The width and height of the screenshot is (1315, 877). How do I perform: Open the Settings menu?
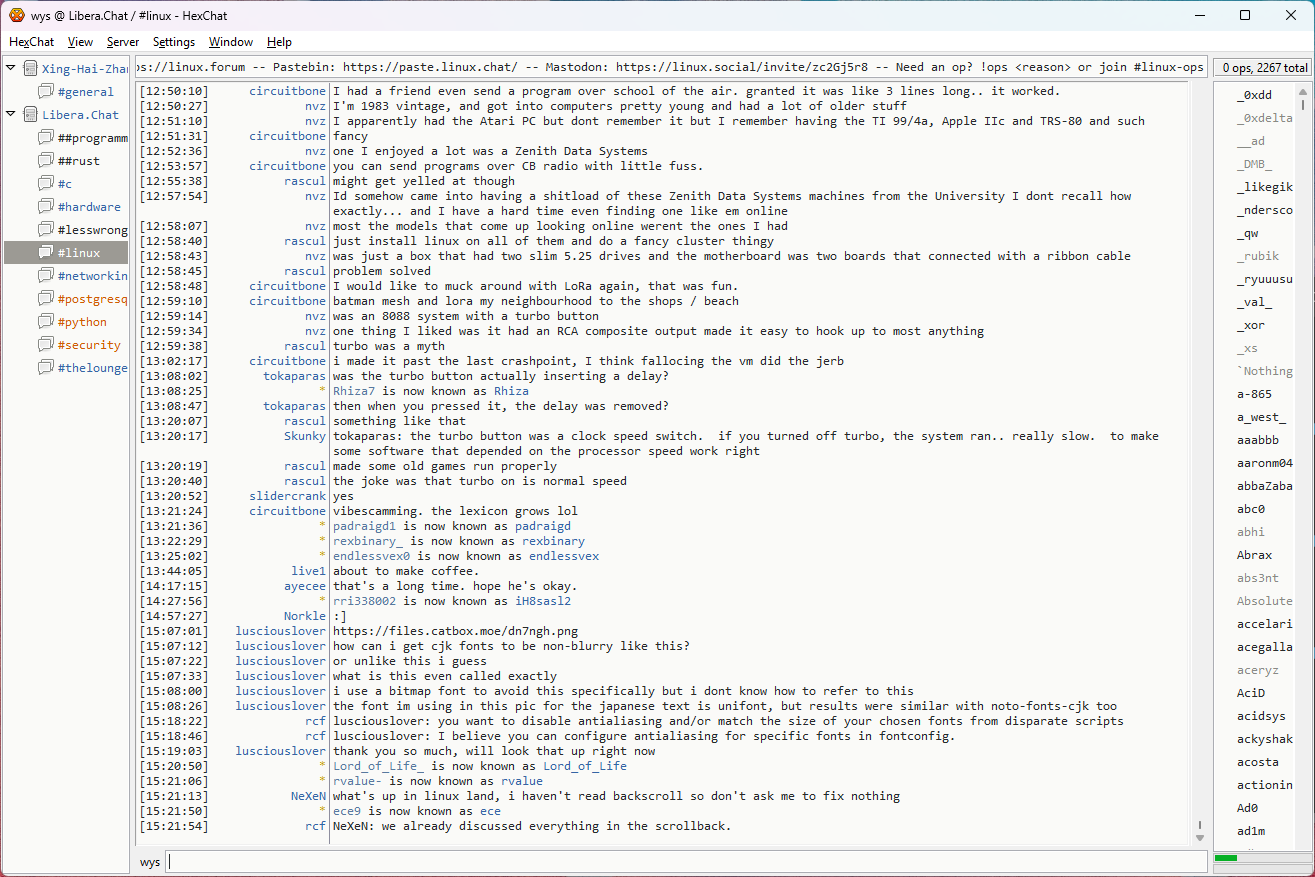[x=173, y=42]
